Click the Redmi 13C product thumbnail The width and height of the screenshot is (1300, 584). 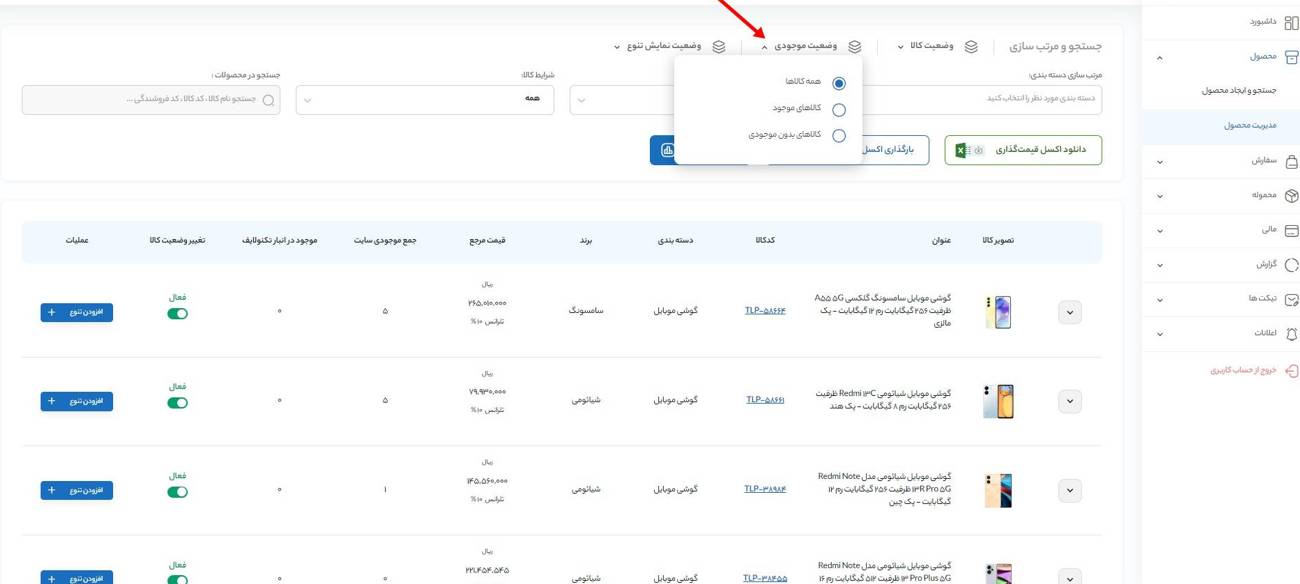998,401
